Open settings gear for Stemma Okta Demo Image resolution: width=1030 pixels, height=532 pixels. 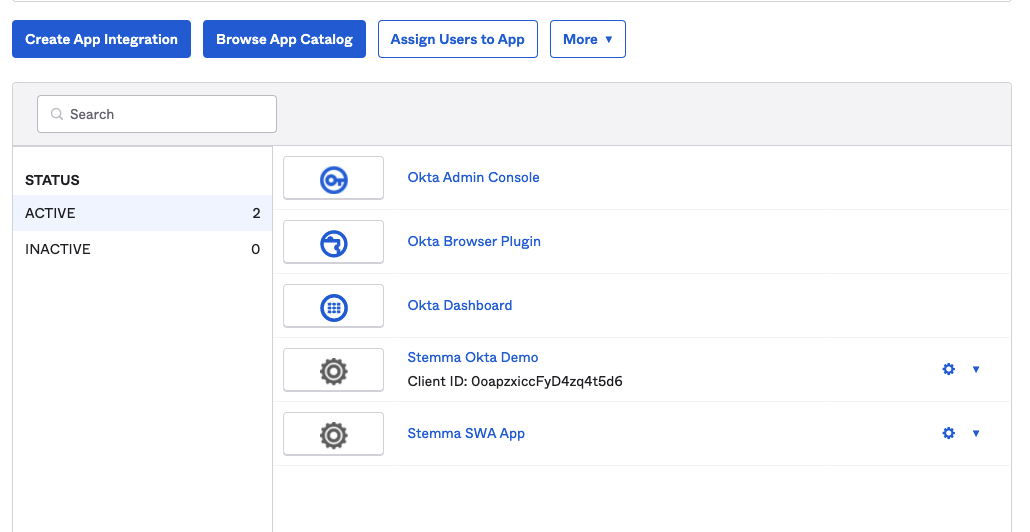click(x=949, y=369)
